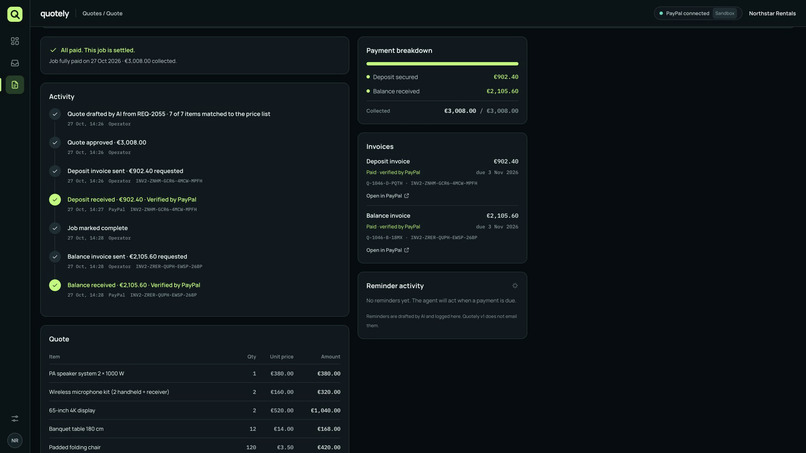Click the PA speaker system 2 × 1000 W row
Screen dimensions: 806x453
point(194,374)
